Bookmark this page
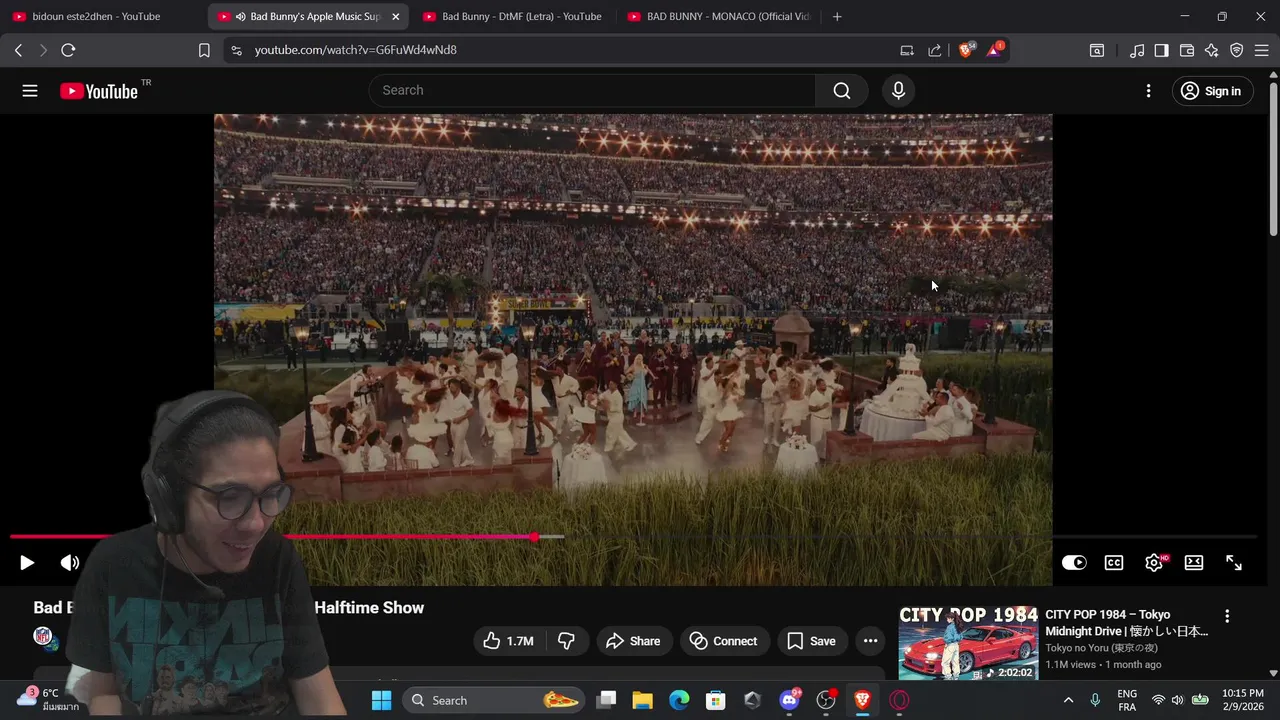 pos(204,50)
